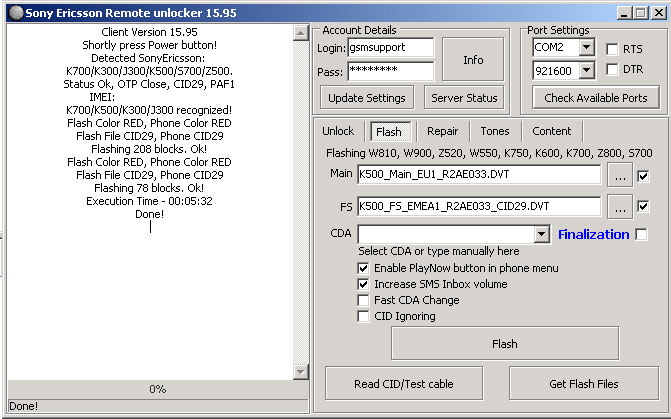This screenshot has width=671, height=419.
Task: Click the Finalization label text
Action: (x=594, y=234)
